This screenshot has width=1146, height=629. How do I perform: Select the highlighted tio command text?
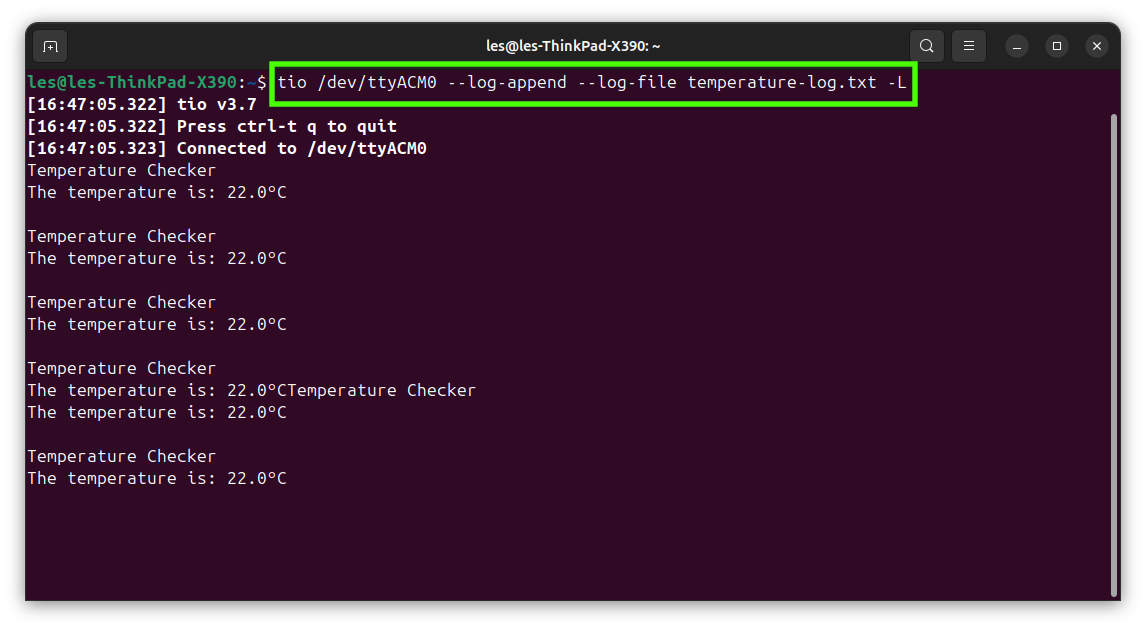595,82
